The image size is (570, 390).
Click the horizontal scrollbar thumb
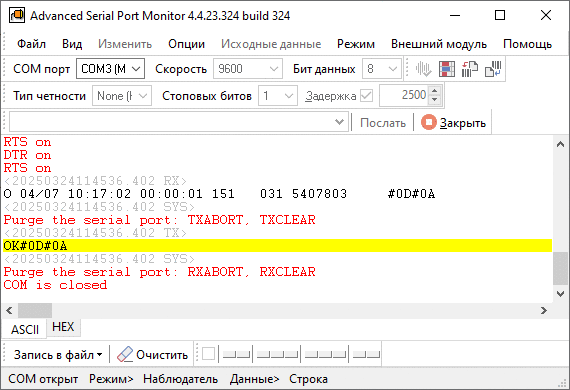[x=35, y=310]
